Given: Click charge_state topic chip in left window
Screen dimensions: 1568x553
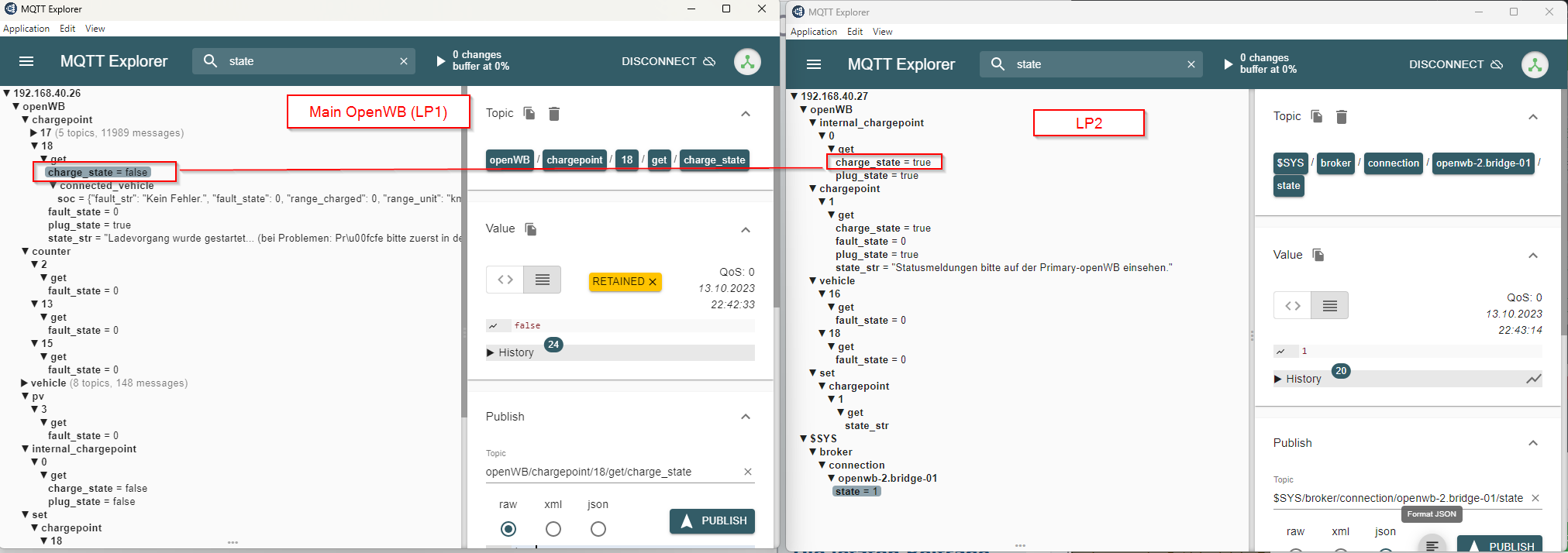Looking at the screenshot, I should point(715,160).
